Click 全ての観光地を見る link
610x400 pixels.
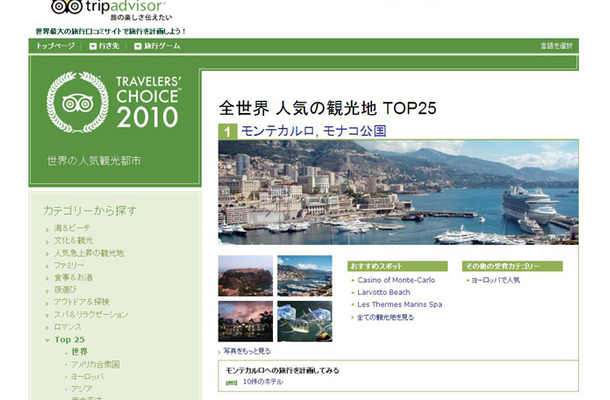click(385, 317)
